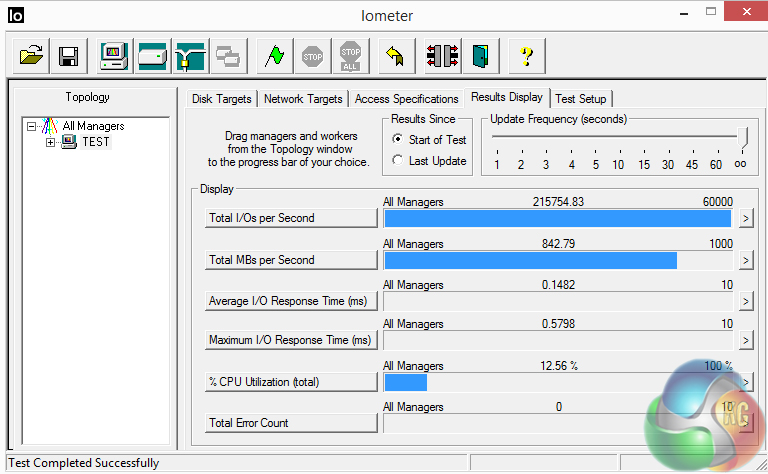Click Total I/Os per Second button
768x474 pixels.
click(x=291, y=218)
